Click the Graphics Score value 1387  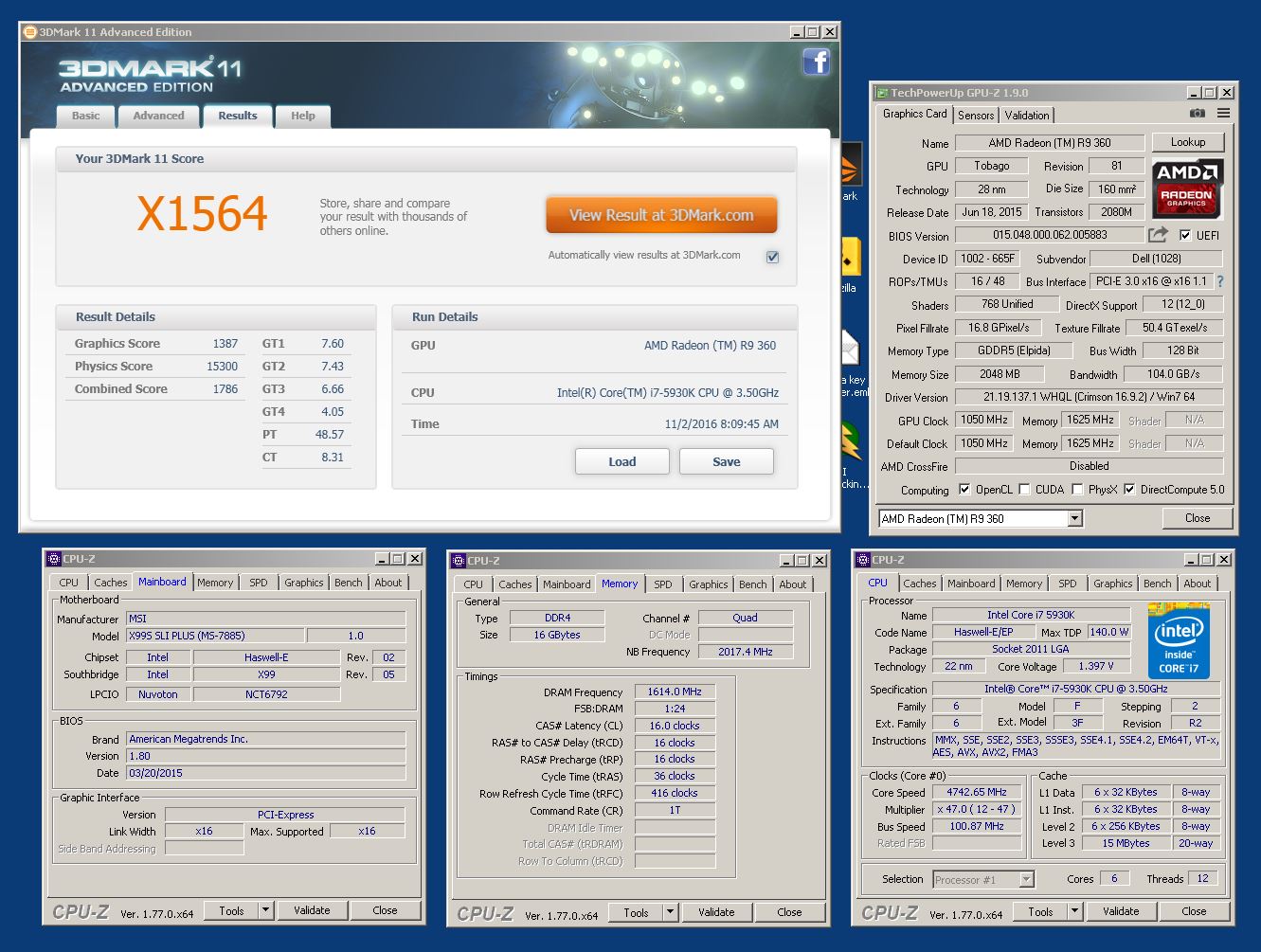[225, 344]
